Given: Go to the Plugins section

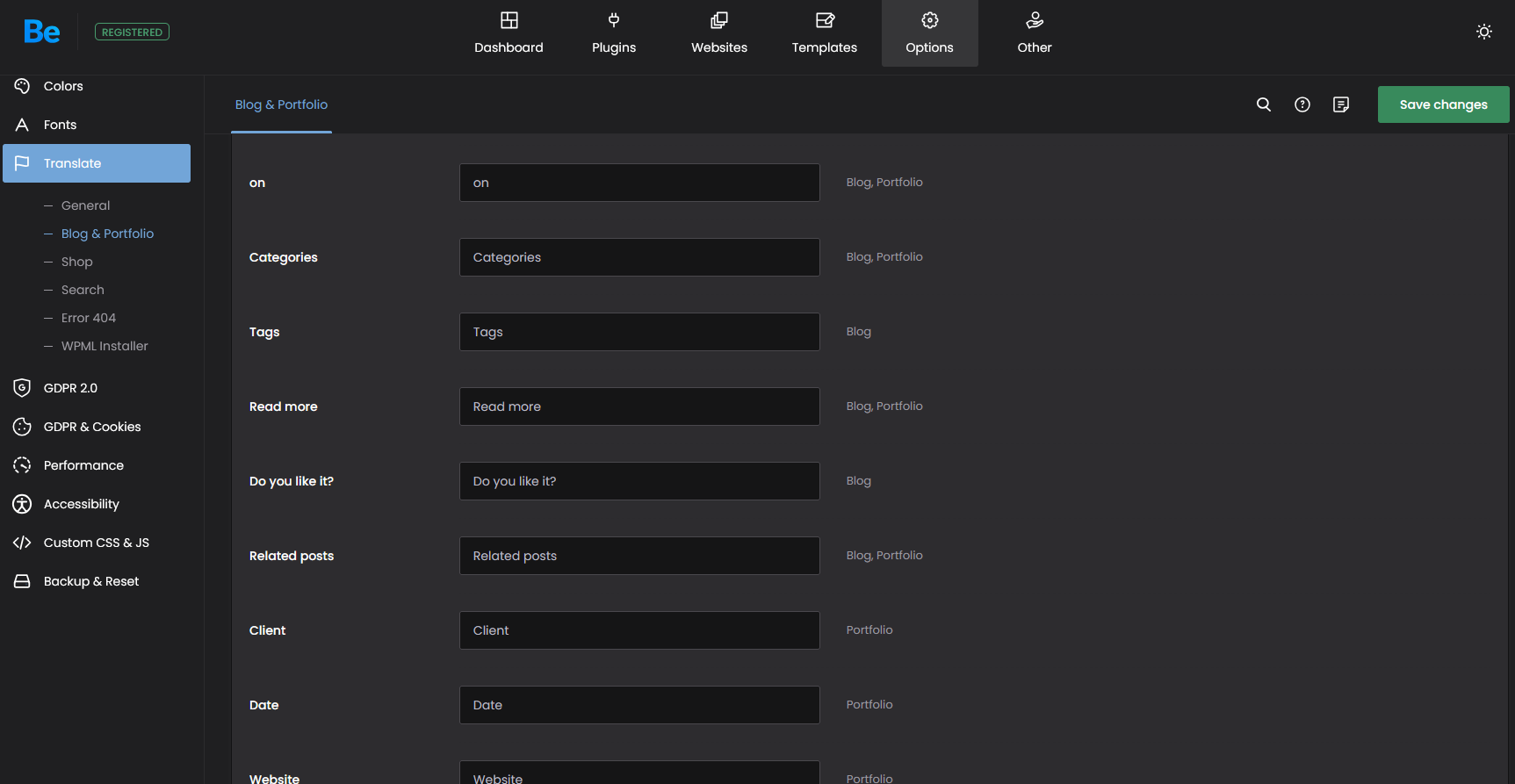Looking at the screenshot, I should click(x=614, y=33).
